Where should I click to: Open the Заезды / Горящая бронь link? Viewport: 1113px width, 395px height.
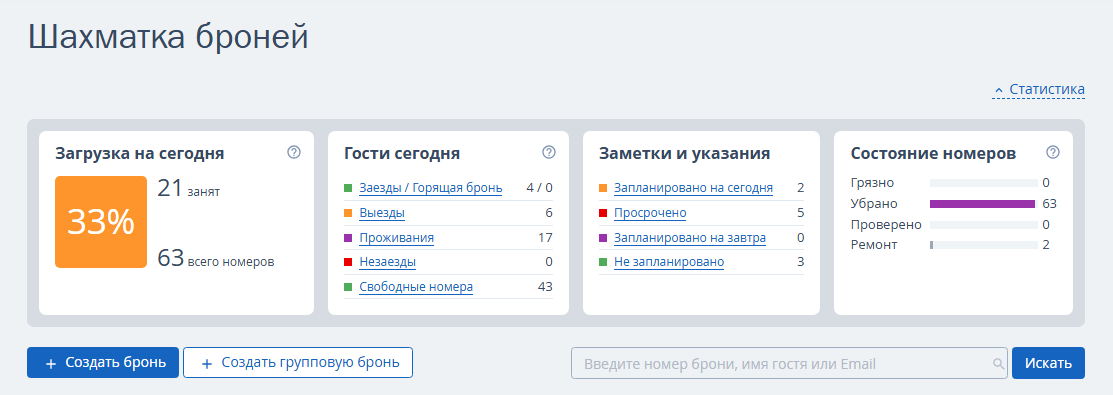tap(431, 188)
